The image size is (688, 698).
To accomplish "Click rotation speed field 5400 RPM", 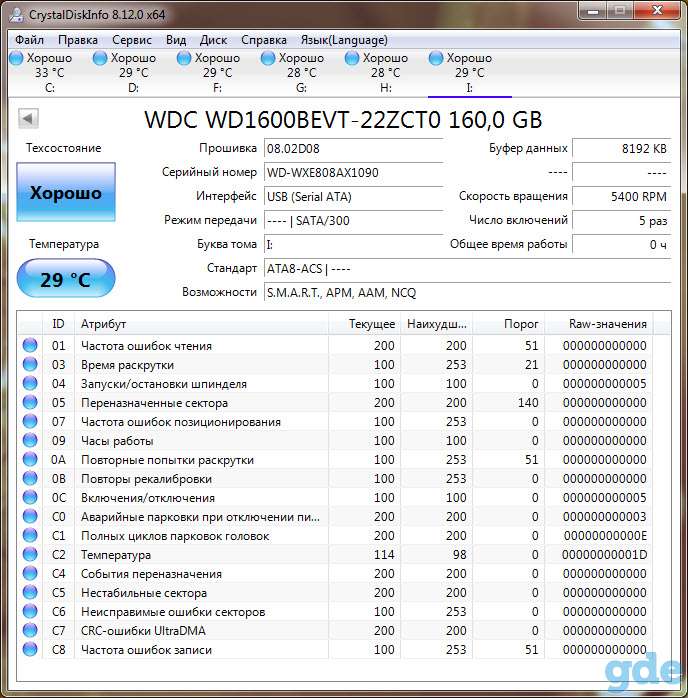I will 622,197.
